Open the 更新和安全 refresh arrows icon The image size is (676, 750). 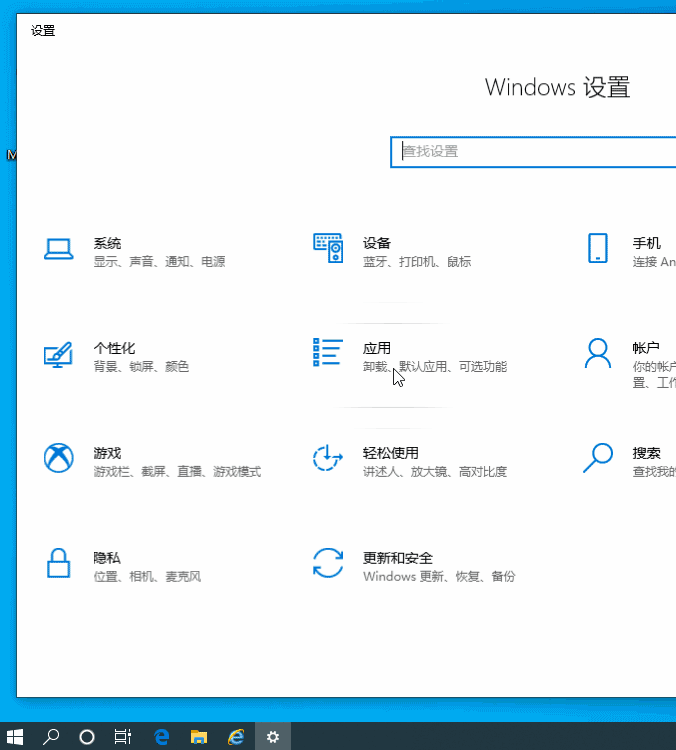point(328,563)
